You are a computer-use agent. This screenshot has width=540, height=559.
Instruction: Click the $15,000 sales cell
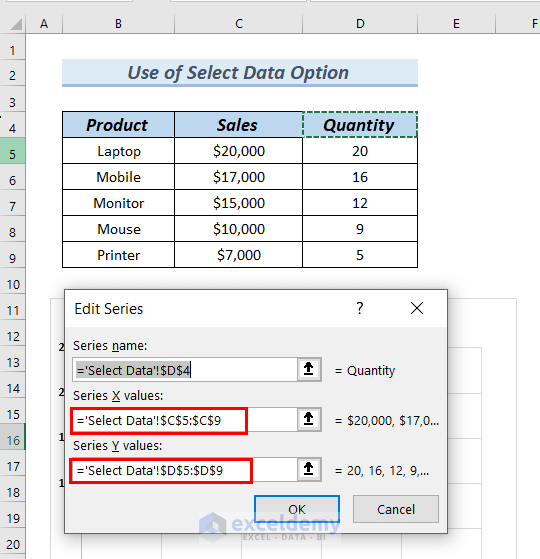click(238, 203)
